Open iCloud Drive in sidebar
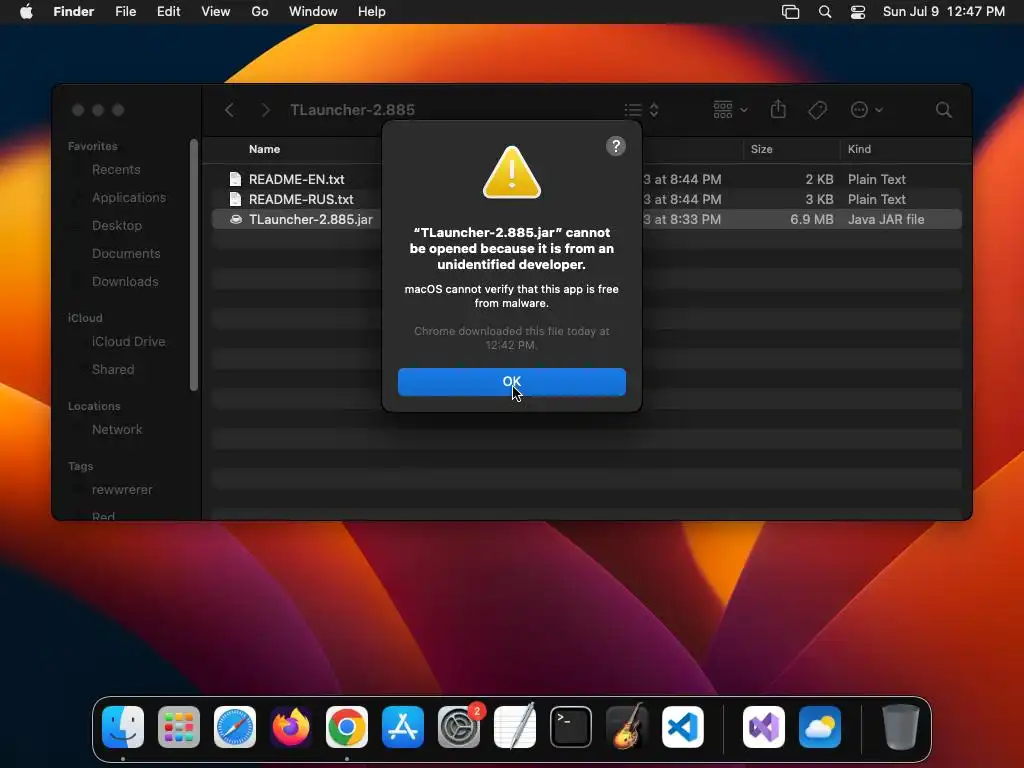This screenshot has width=1024, height=768. click(x=128, y=342)
